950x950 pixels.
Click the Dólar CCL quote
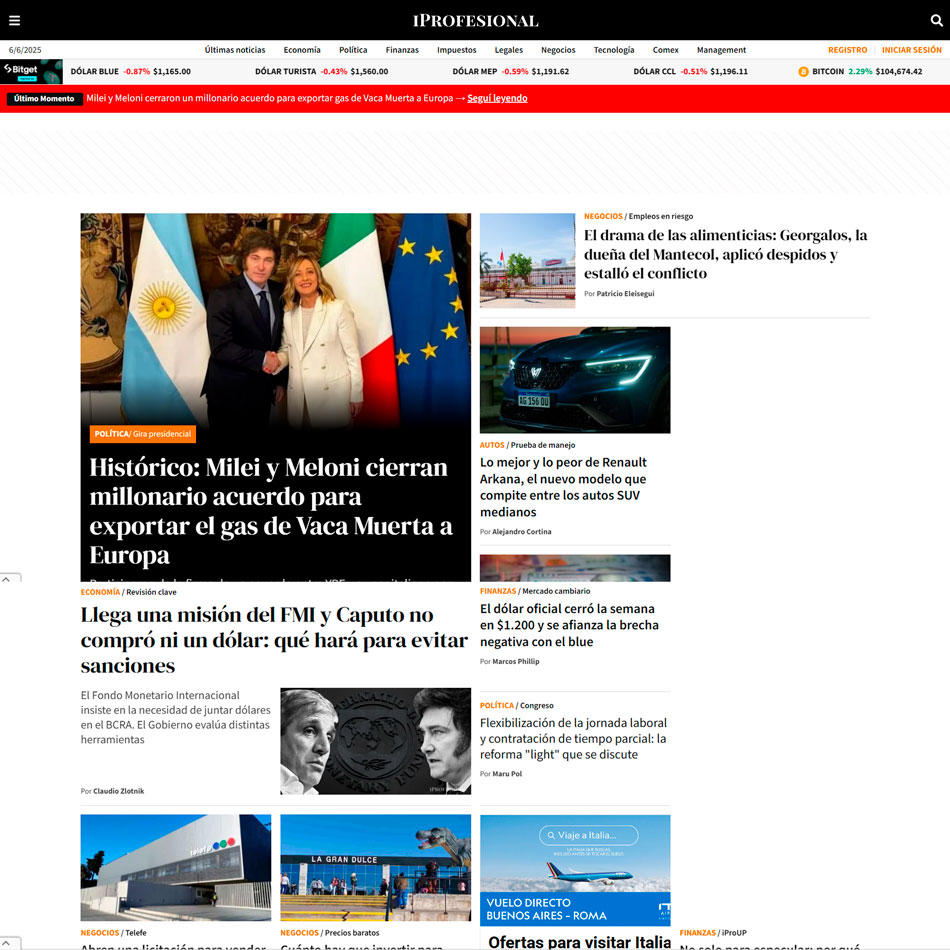click(x=691, y=71)
